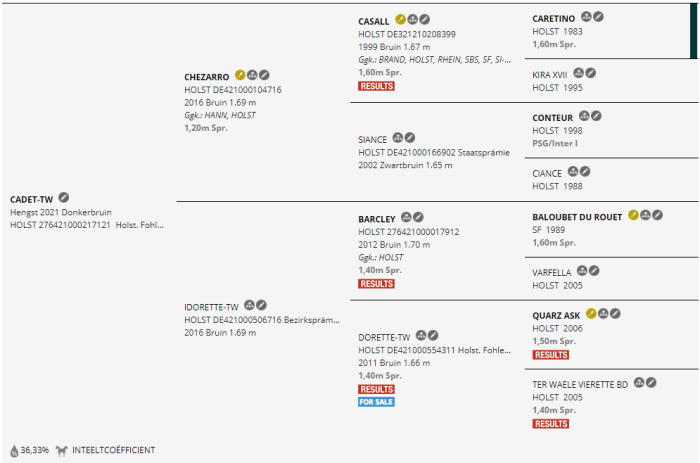The height and width of the screenshot is (463, 700).
Task: Open the CIANCE horse name link
Action: 547,174
